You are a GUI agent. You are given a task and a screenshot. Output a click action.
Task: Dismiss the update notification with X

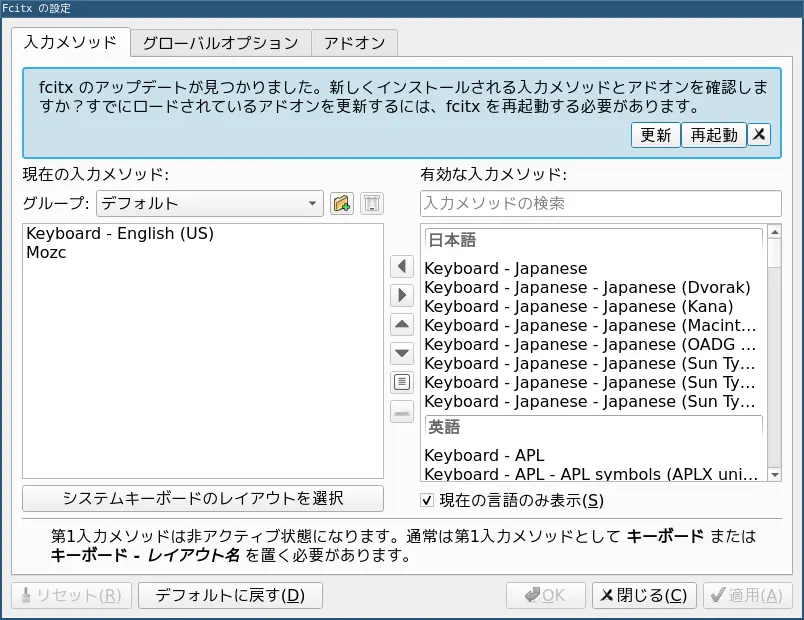click(x=759, y=135)
